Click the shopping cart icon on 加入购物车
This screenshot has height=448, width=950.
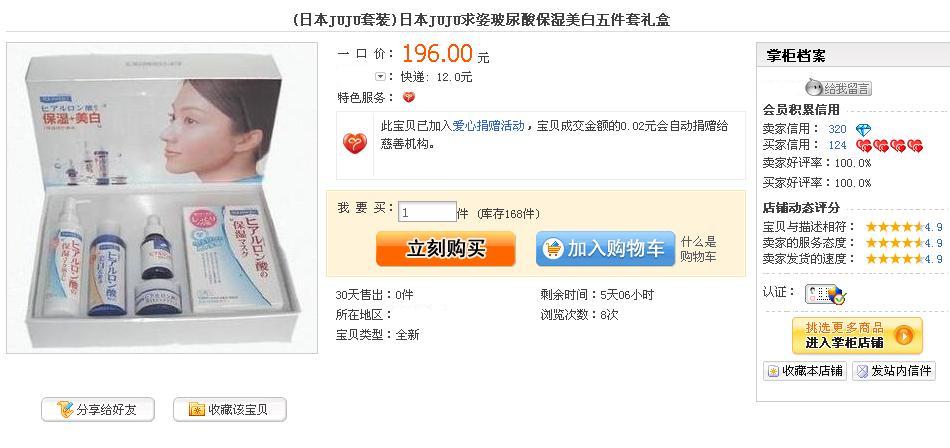coord(553,249)
